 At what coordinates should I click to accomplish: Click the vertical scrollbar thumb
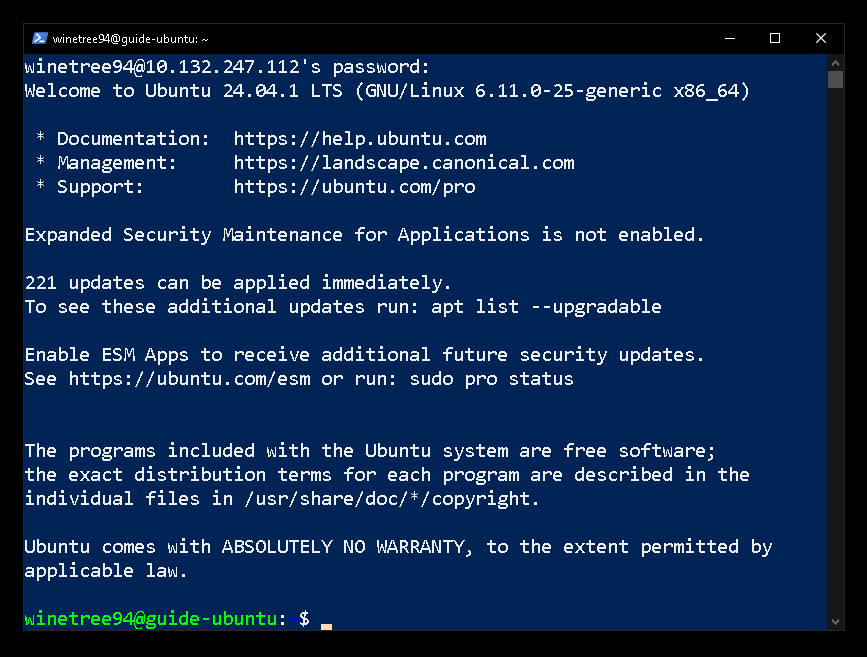tap(835, 79)
